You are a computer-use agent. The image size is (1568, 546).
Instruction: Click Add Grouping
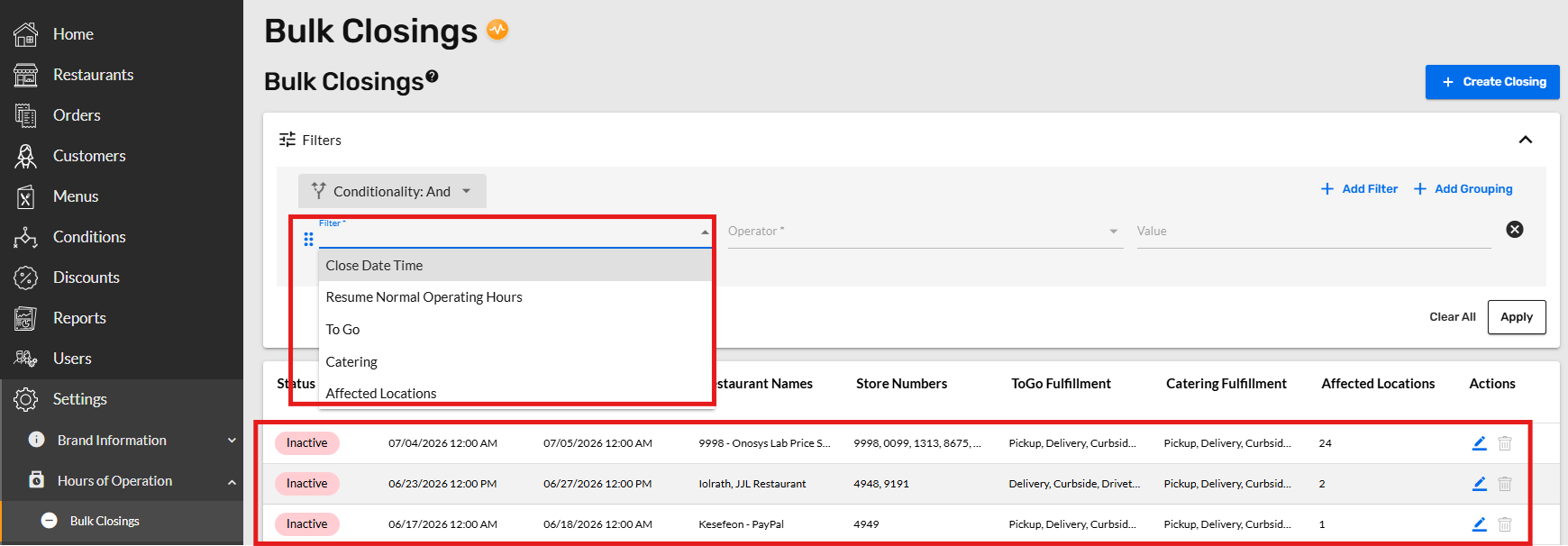[1463, 189]
